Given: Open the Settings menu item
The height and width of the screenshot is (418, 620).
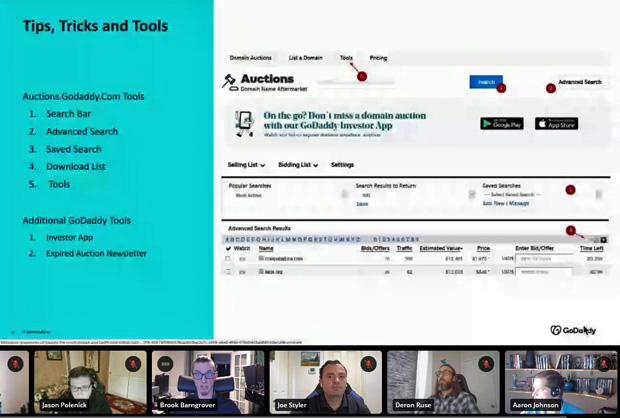Looking at the screenshot, I should click(342, 165).
